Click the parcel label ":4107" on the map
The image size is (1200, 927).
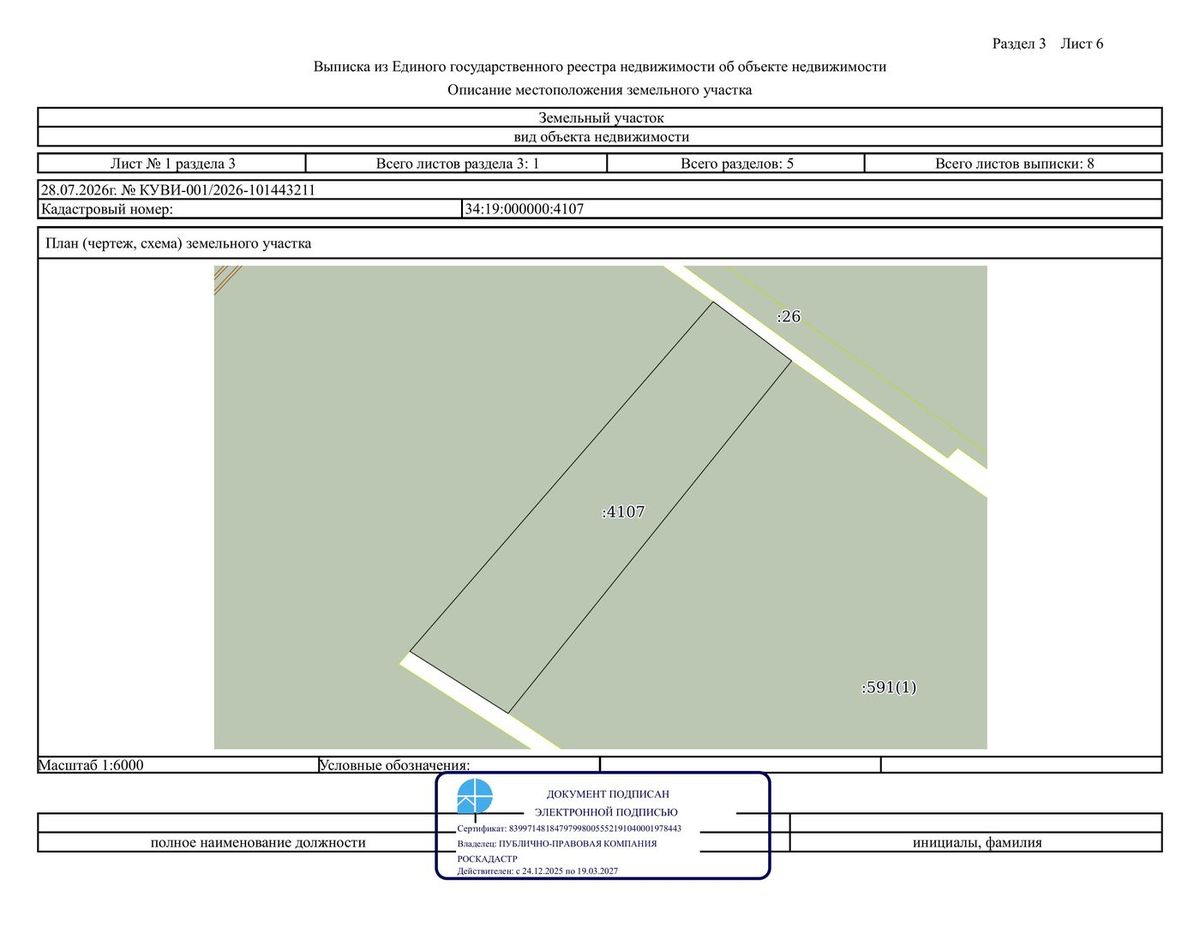pyautogui.click(x=623, y=511)
